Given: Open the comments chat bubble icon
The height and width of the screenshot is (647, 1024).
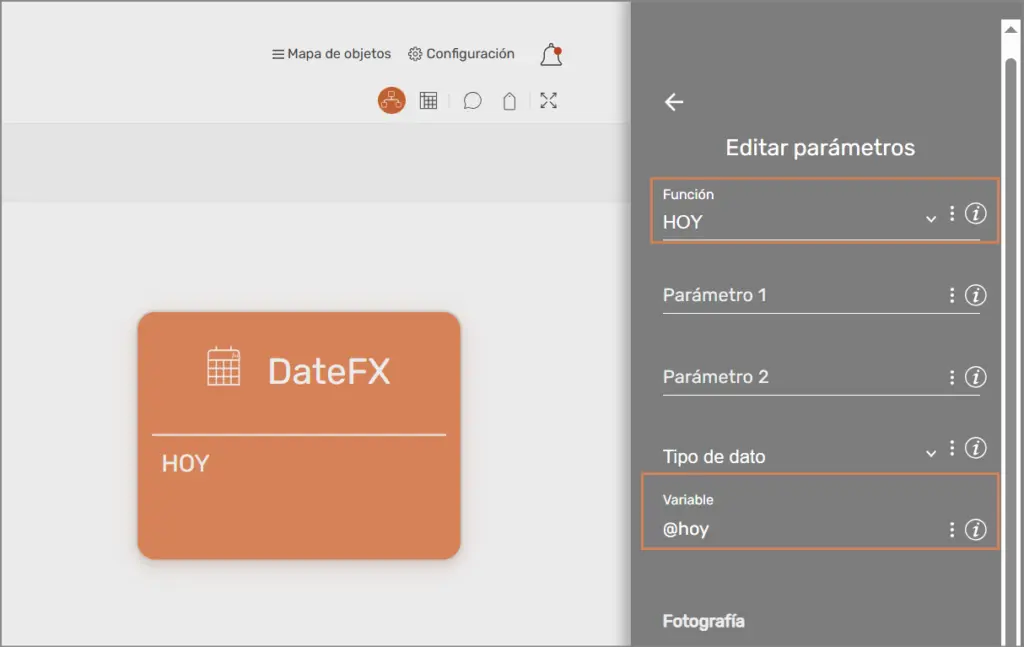Looking at the screenshot, I should tap(471, 100).
